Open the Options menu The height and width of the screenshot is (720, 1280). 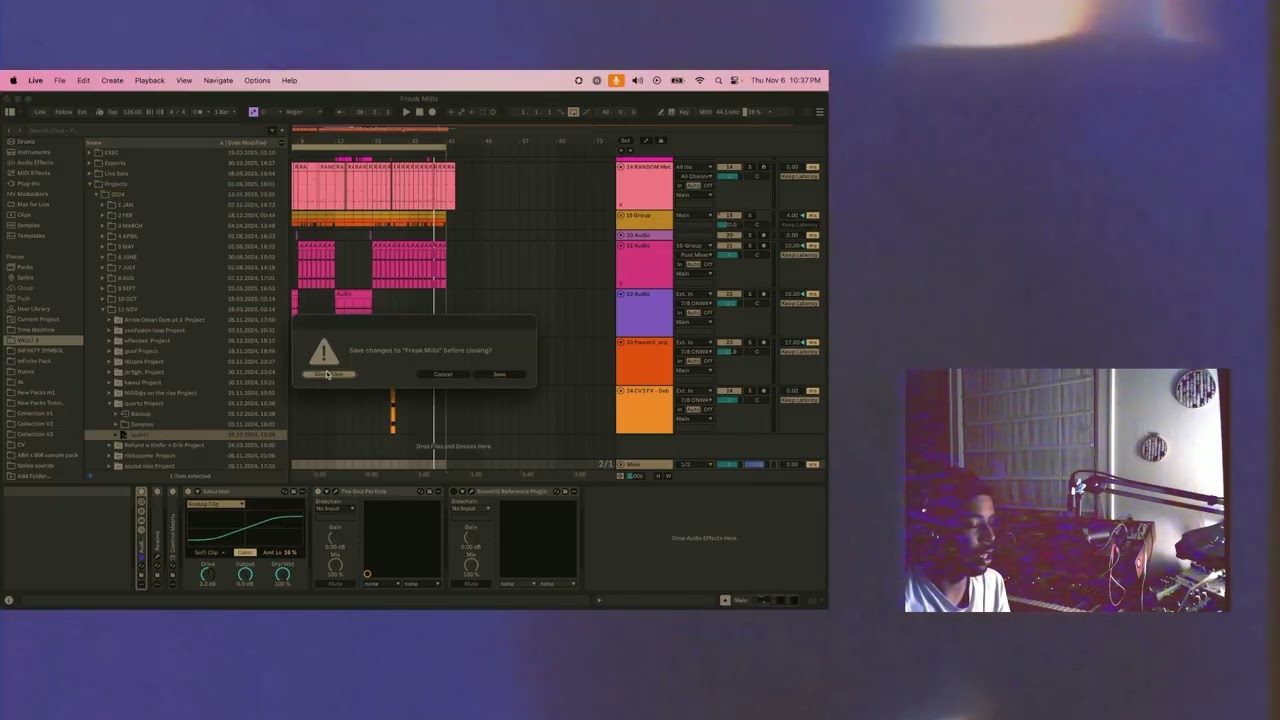257,80
